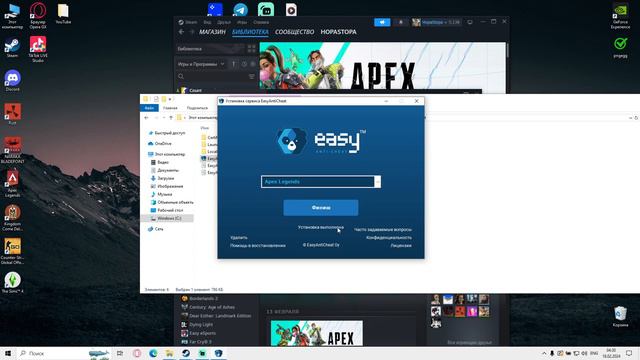Open the YouTube folder on desktop

pyautogui.click(x=63, y=14)
